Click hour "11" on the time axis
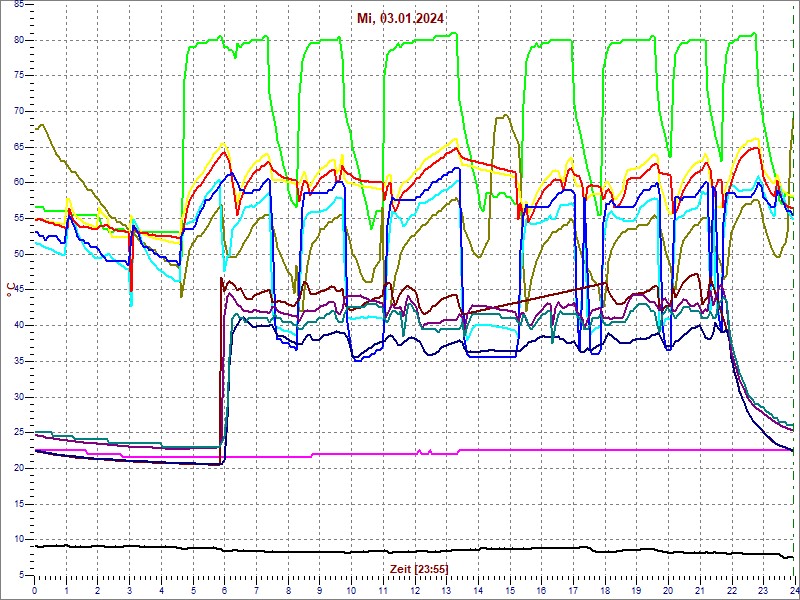This screenshot has width=800, height=600. (x=383, y=588)
